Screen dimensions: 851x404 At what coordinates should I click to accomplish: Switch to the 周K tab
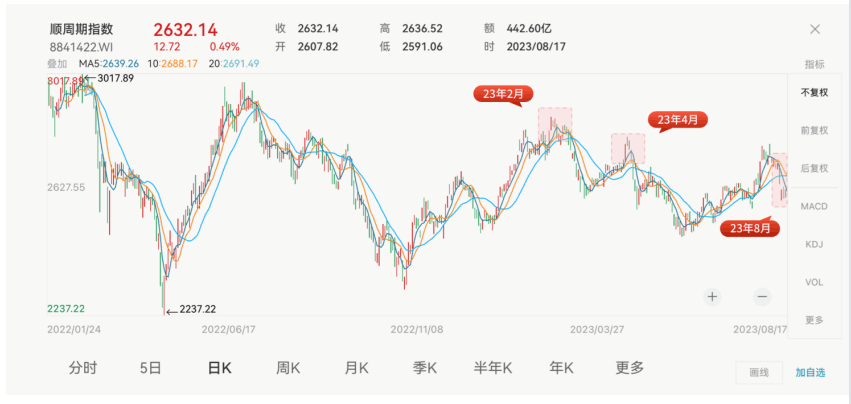pos(288,367)
